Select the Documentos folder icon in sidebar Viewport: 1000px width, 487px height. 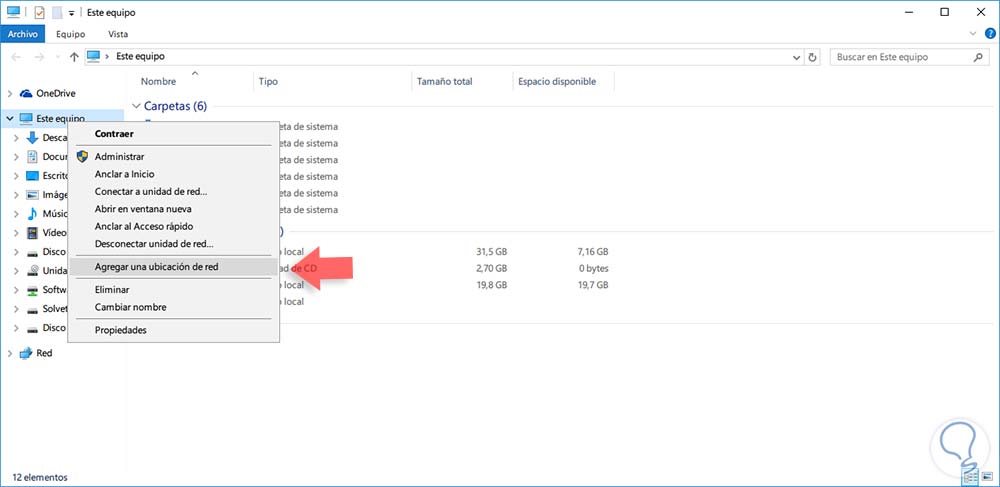(32, 157)
